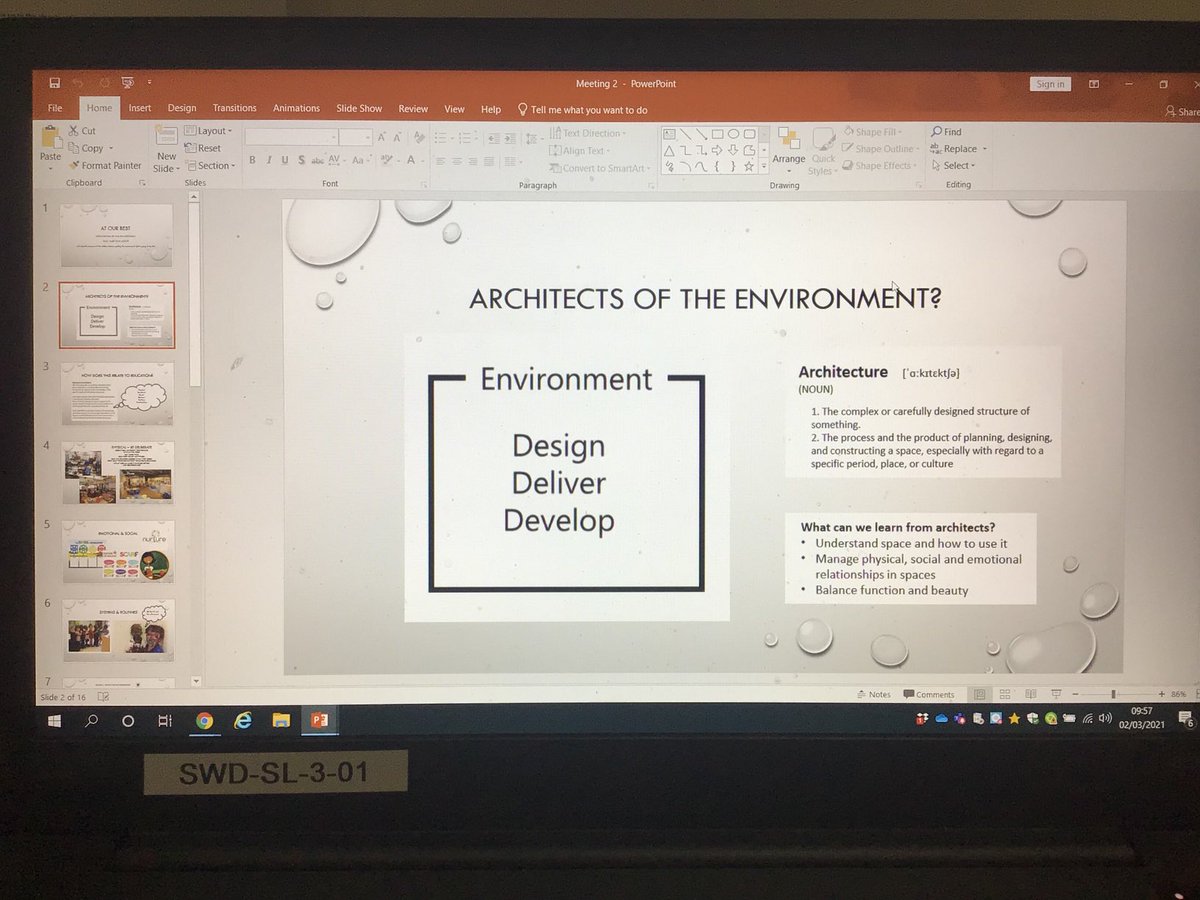Image resolution: width=1200 pixels, height=900 pixels.
Task: Open Select dropdown in Editing group
Action: [953, 166]
